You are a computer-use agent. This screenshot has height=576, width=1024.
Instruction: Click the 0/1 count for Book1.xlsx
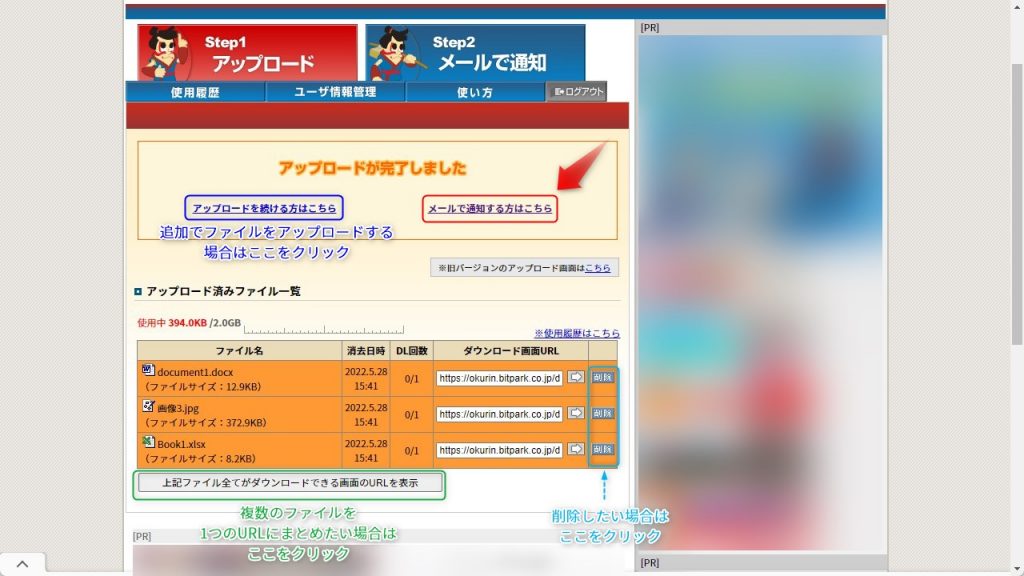click(411, 451)
